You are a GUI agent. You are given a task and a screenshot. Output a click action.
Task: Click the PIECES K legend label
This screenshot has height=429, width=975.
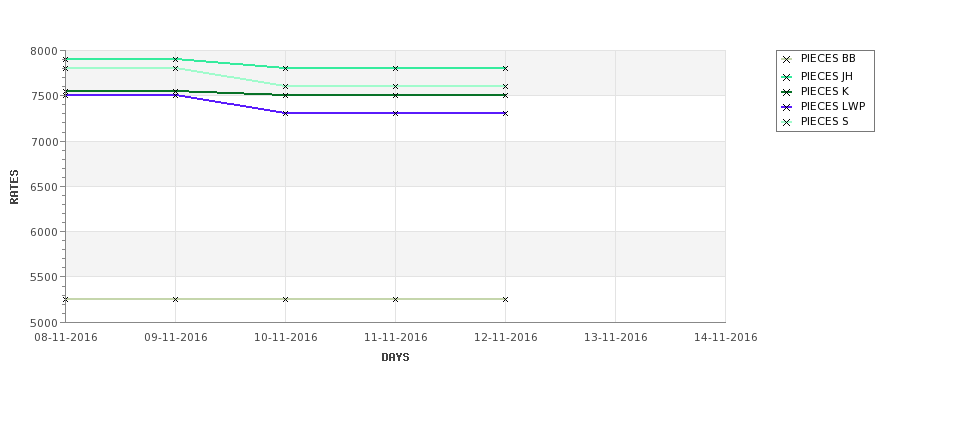point(825,91)
